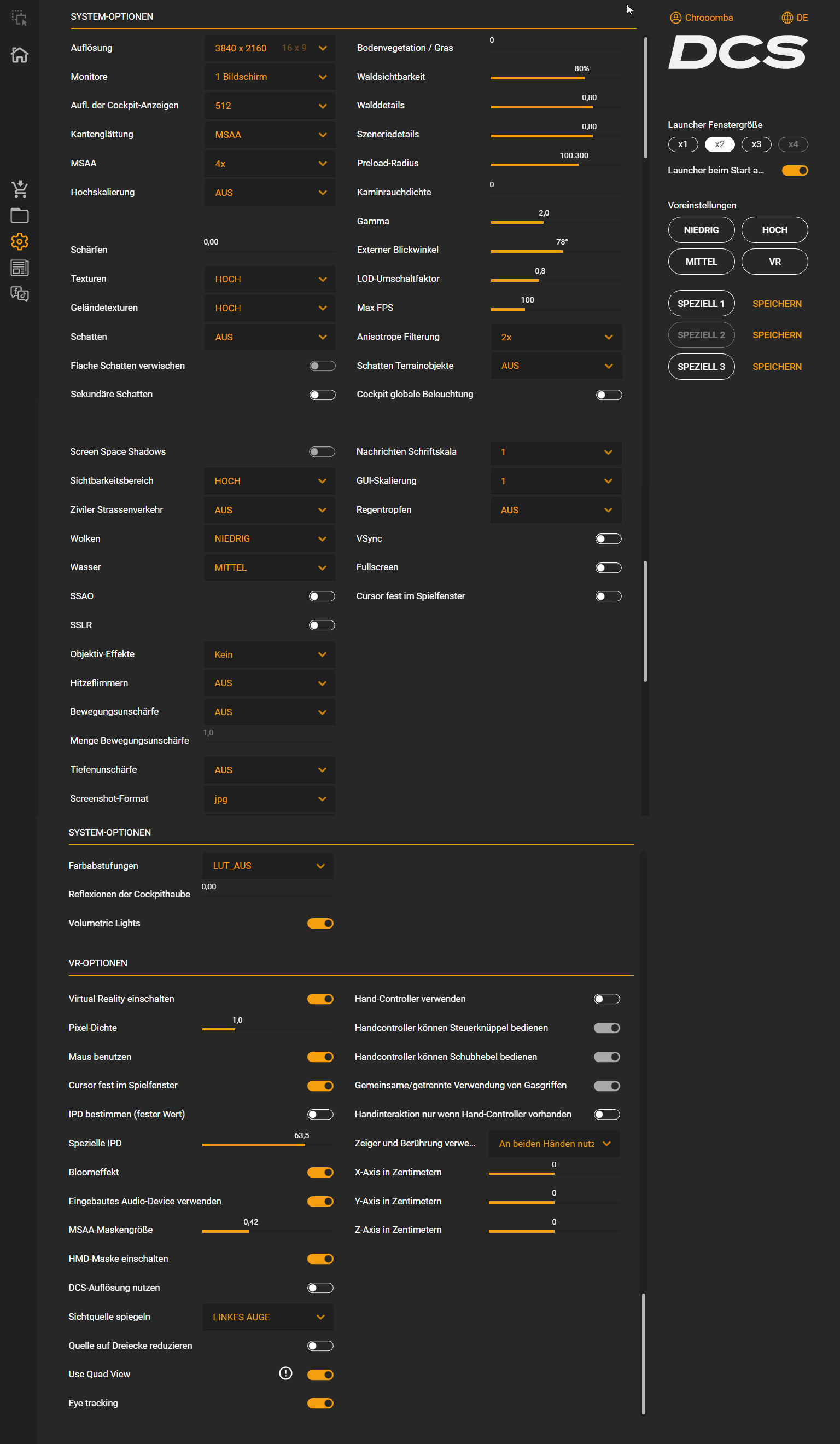Viewport: 840px width, 1444px height.
Task: Open the shop cart download icon
Action: coord(20,189)
